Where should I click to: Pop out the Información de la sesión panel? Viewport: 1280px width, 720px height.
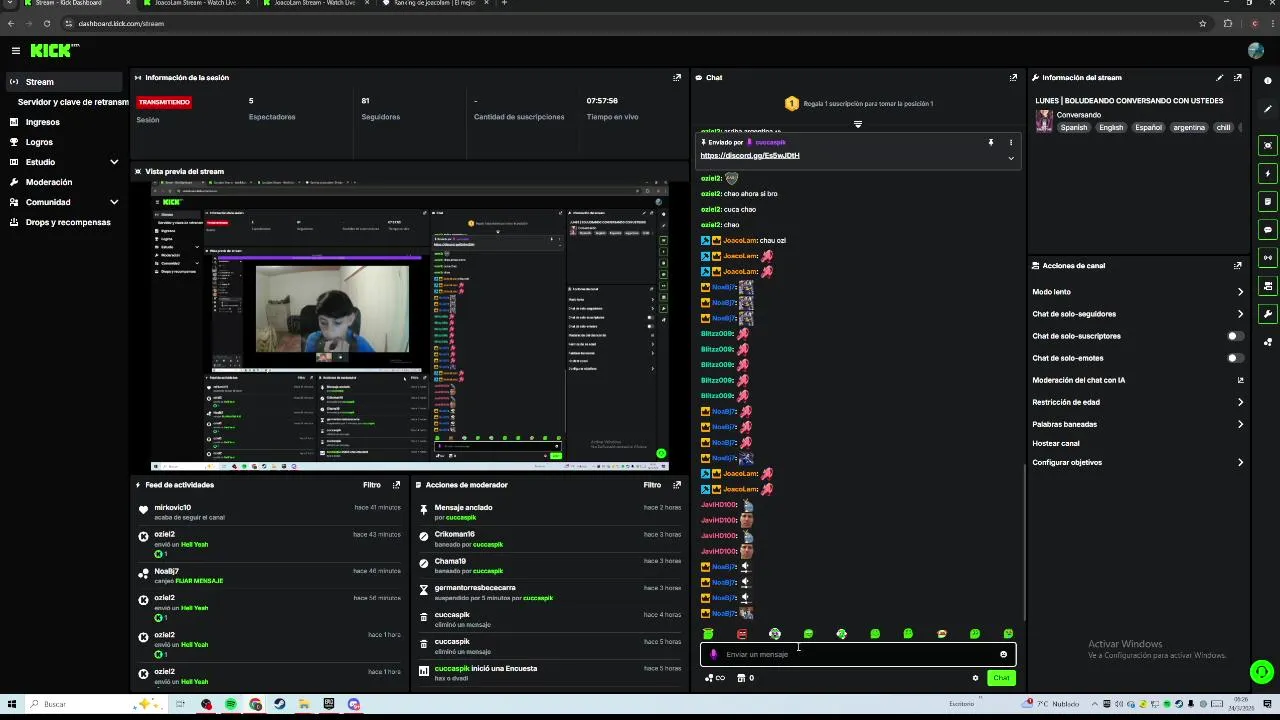(x=677, y=77)
